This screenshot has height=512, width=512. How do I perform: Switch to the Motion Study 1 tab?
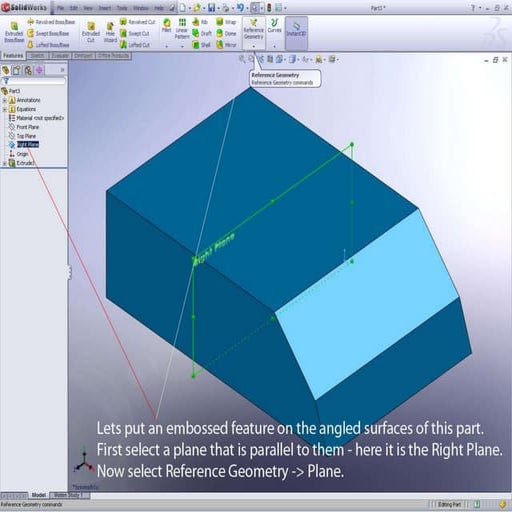(x=69, y=495)
